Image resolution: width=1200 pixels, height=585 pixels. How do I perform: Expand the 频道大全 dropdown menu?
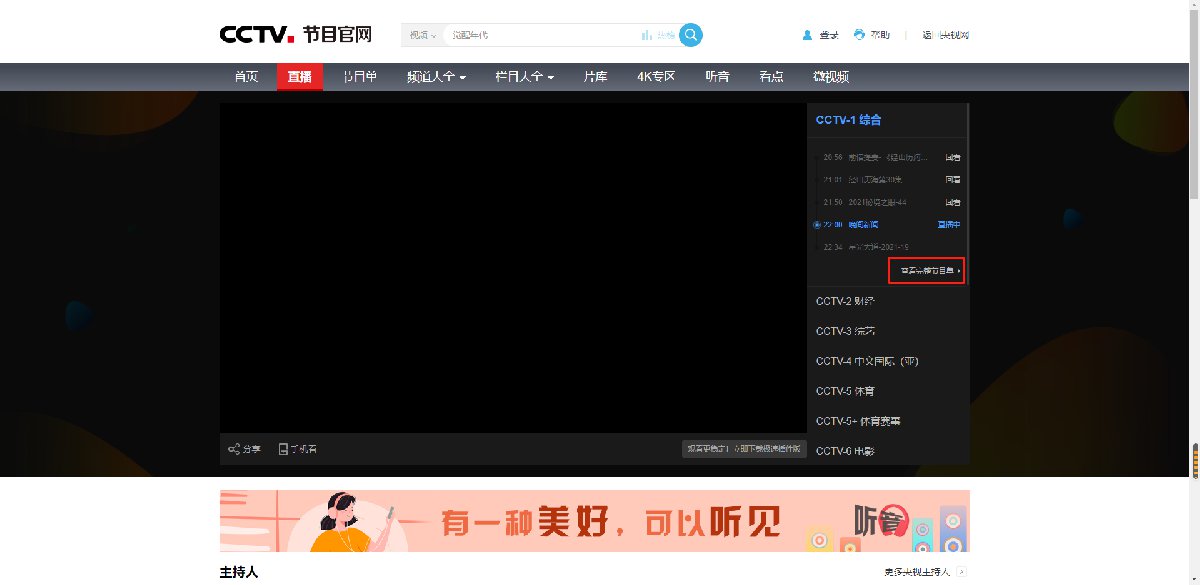click(x=436, y=77)
